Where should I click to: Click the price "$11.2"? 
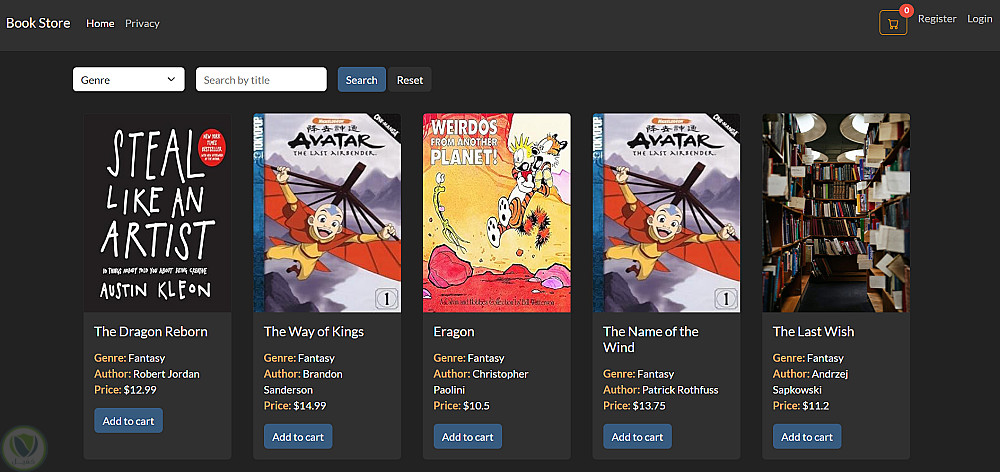816,406
